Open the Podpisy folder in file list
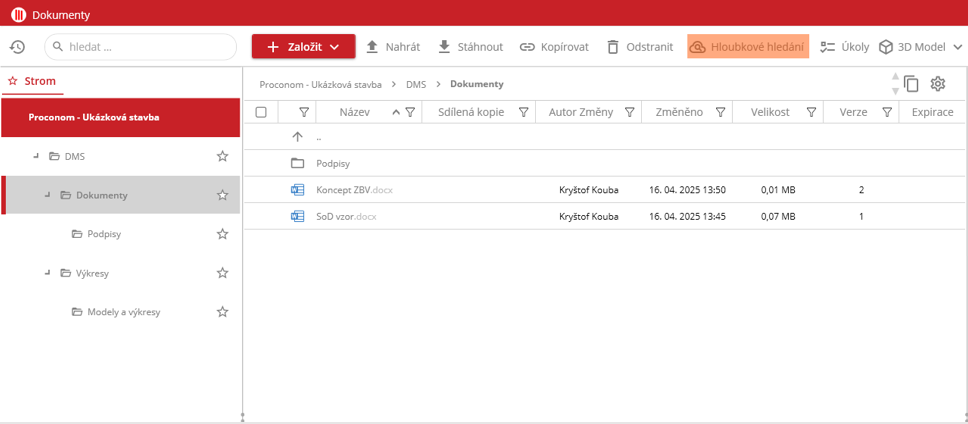The image size is (968, 424). click(x=335, y=163)
